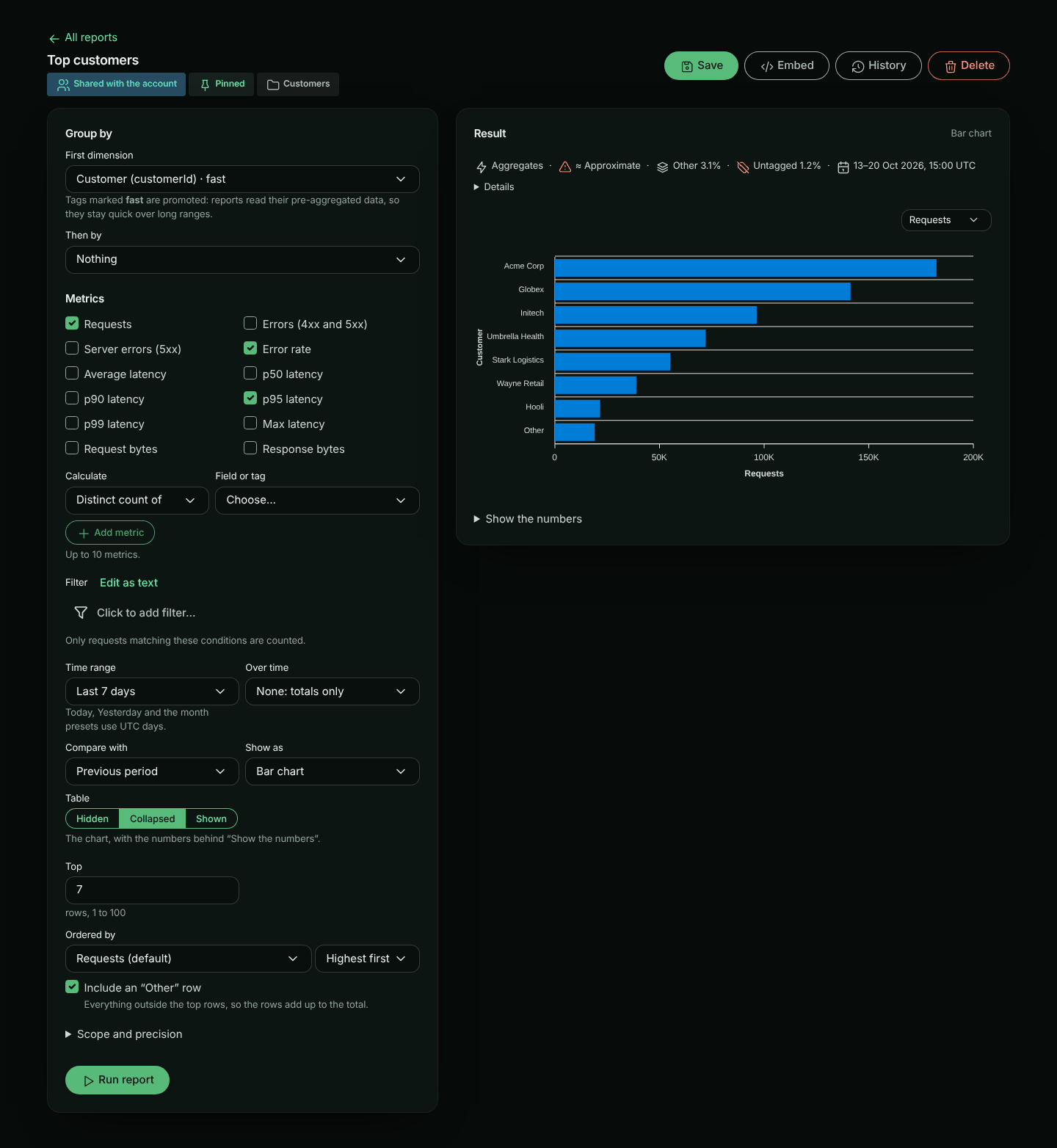Delete this report
This screenshot has height=1148, width=1057.
click(969, 65)
